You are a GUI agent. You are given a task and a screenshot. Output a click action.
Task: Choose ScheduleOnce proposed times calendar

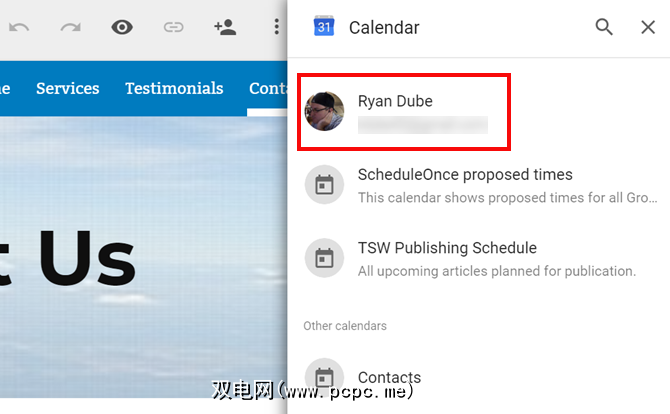pyautogui.click(x=479, y=185)
